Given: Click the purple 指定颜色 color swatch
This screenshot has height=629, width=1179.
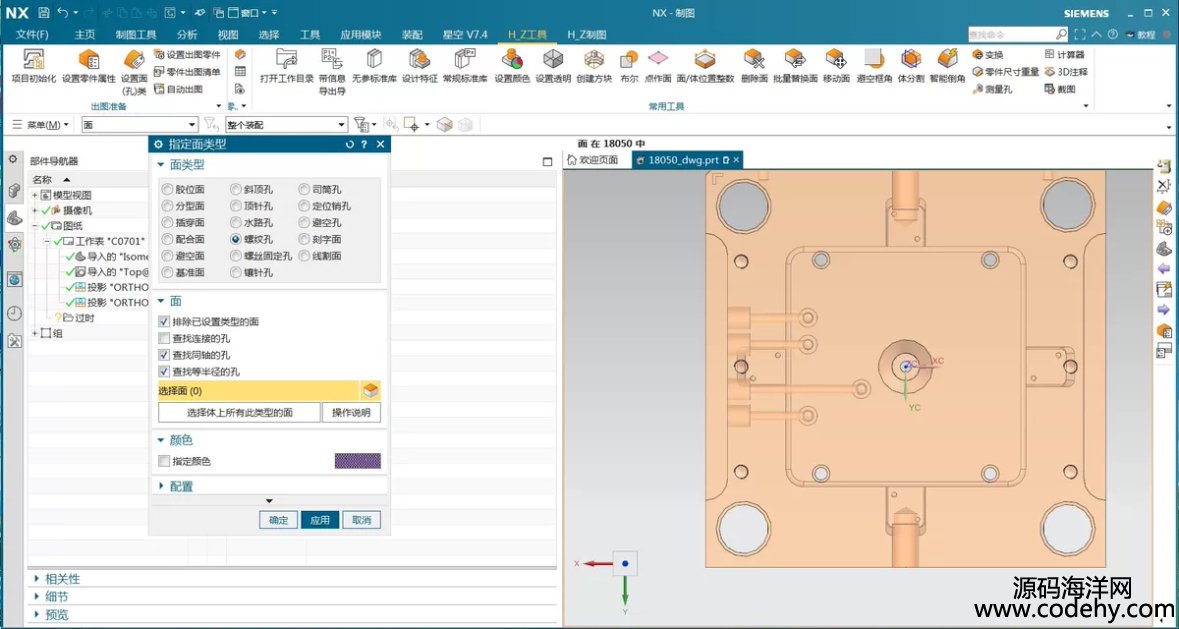Looking at the screenshot, I should pyautogui.click(x=358, y=461).
